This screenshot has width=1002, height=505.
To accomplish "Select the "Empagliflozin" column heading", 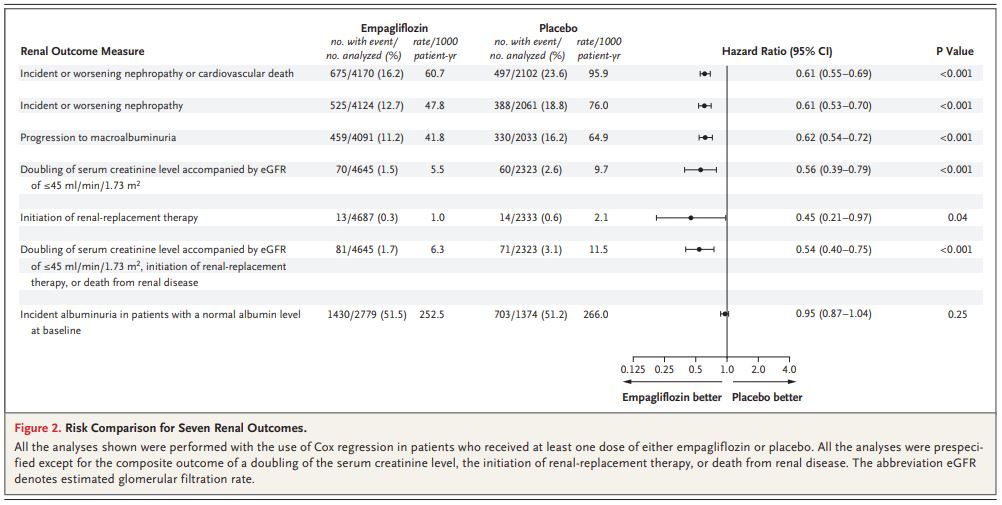I will tap(388, 28).
